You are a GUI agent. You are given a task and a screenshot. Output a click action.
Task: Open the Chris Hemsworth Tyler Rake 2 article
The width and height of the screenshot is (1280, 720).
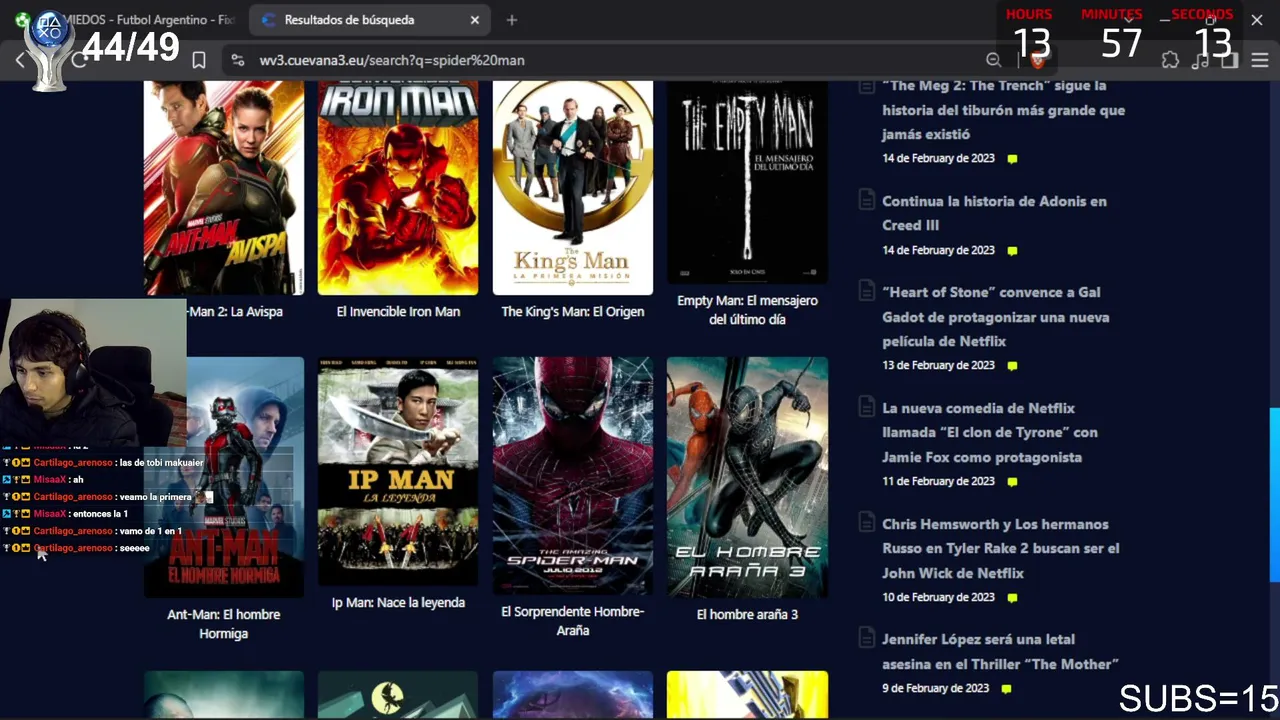(1001, 549)
